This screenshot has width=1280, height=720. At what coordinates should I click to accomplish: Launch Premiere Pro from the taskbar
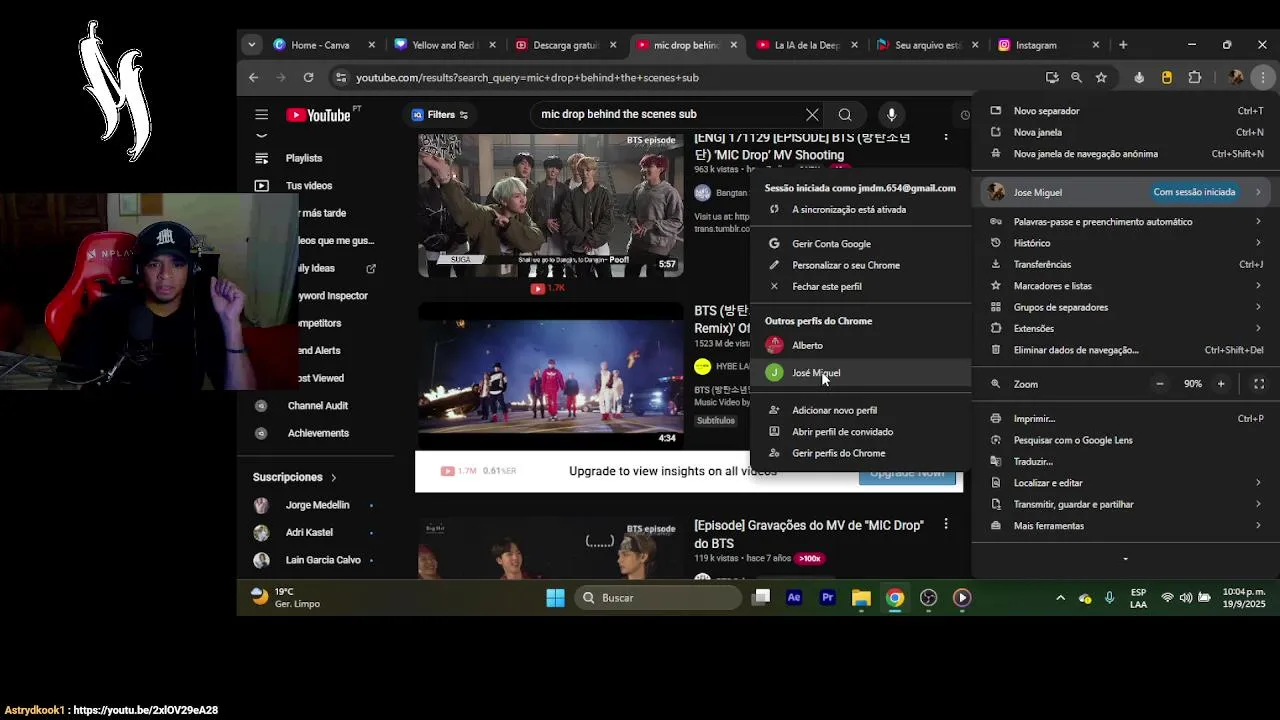tap(827, 598)
